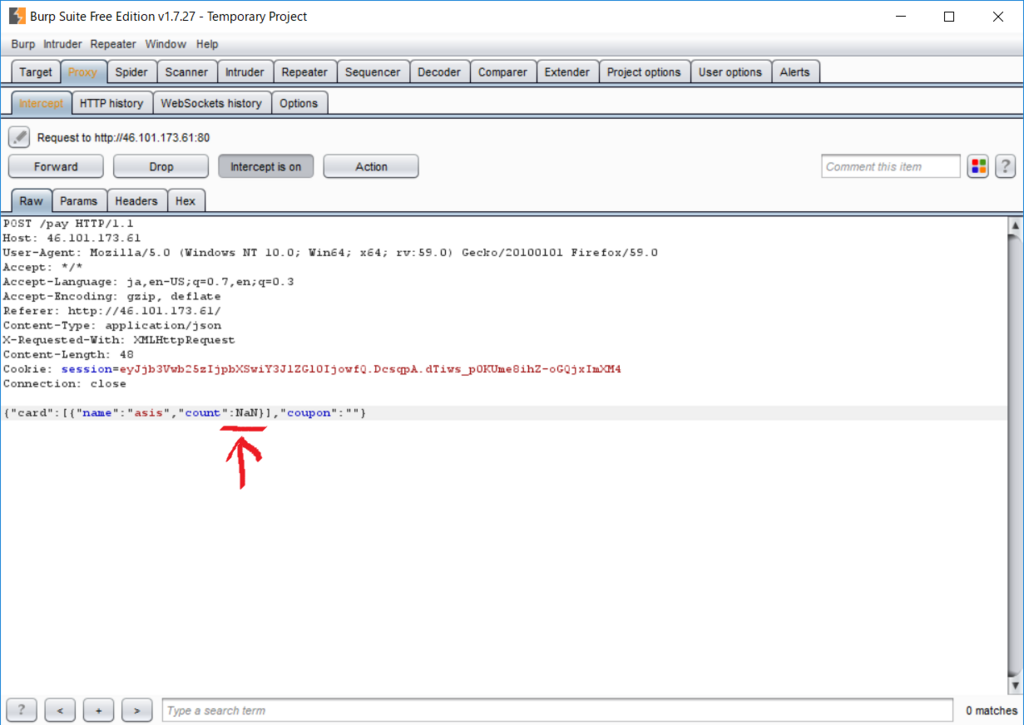This screenshot has height=725, width=1024.
Task: Open the Action menu button
Action: (x=371, y=167)
